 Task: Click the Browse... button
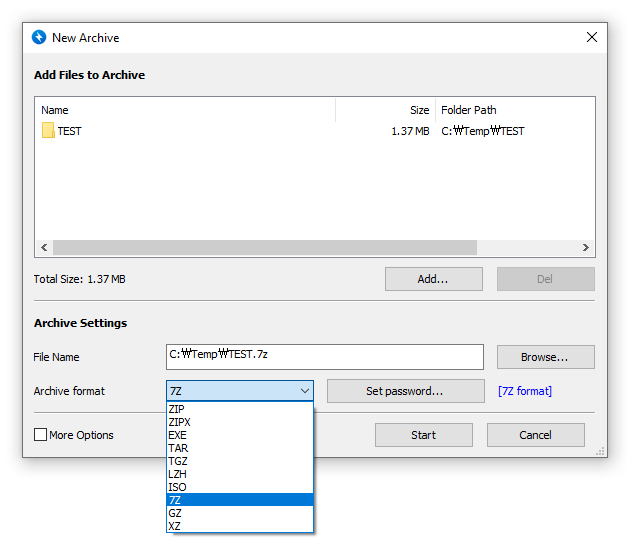pyautogui.click(x=545, y=357)
